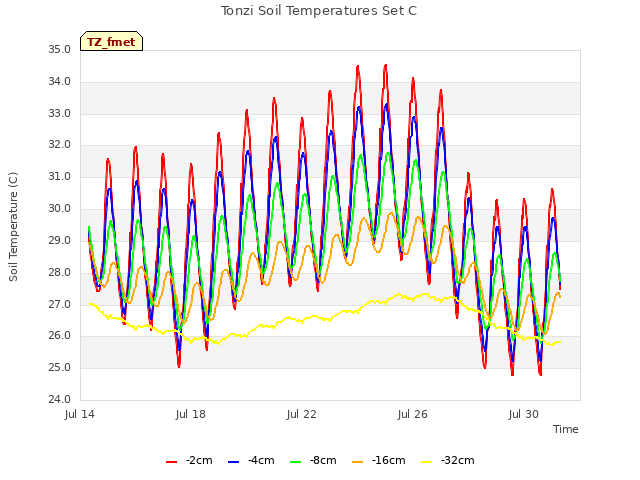The image size is (640, 480).
Task: Click the green -8cm legend swatch
Action: 296,462
